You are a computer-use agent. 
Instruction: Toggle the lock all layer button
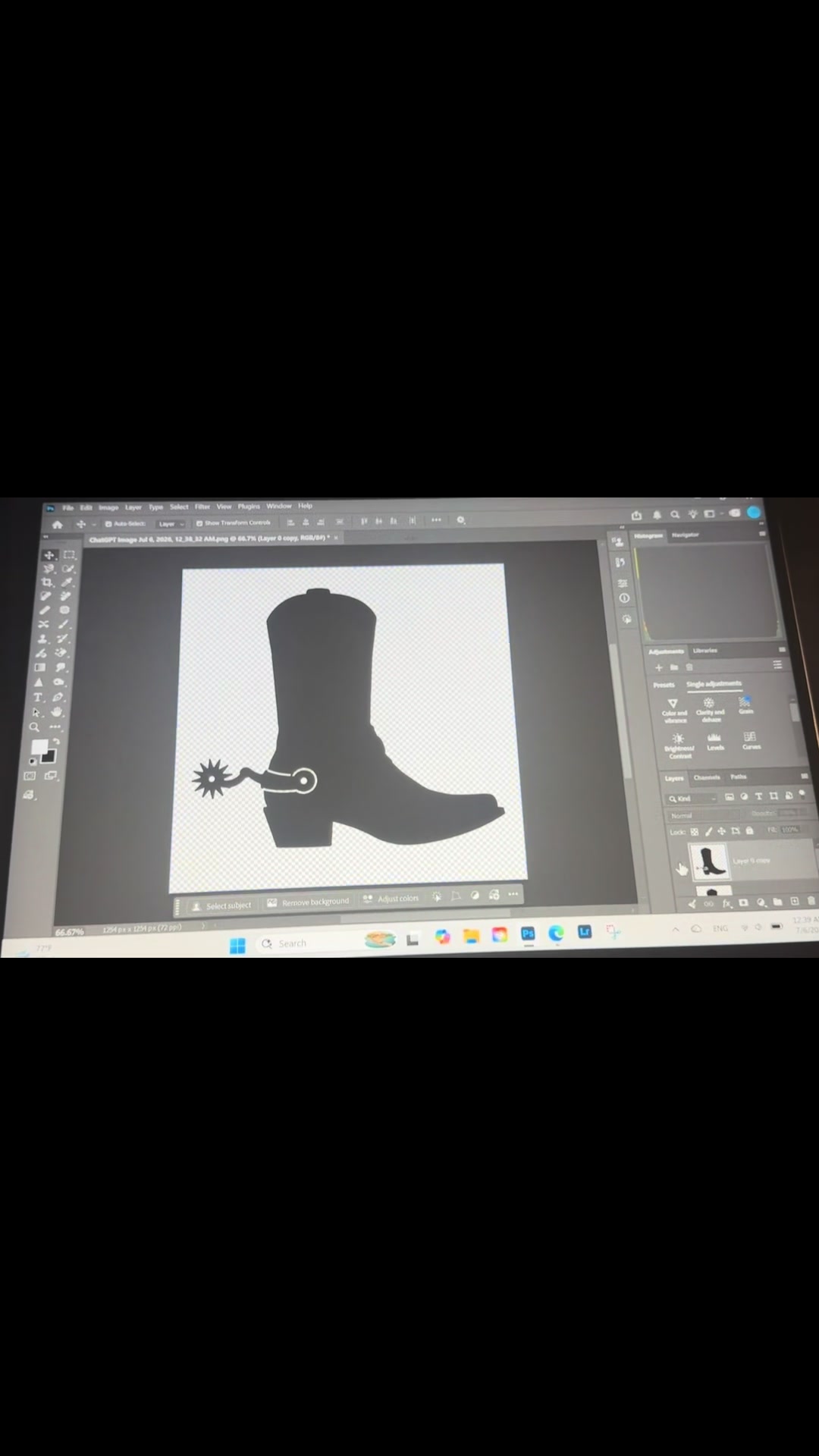pyautogui.click(x=749, y=830)
